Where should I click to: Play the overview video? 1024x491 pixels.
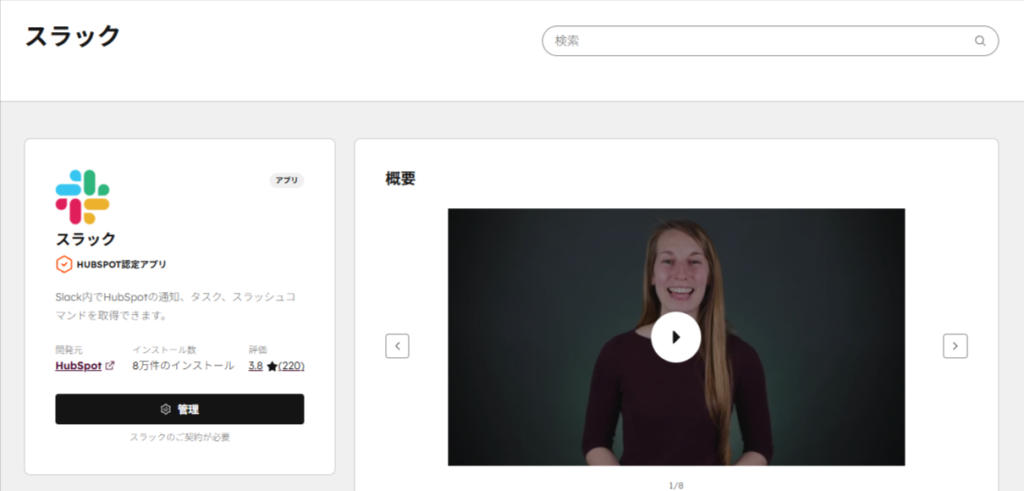[676, 337]
